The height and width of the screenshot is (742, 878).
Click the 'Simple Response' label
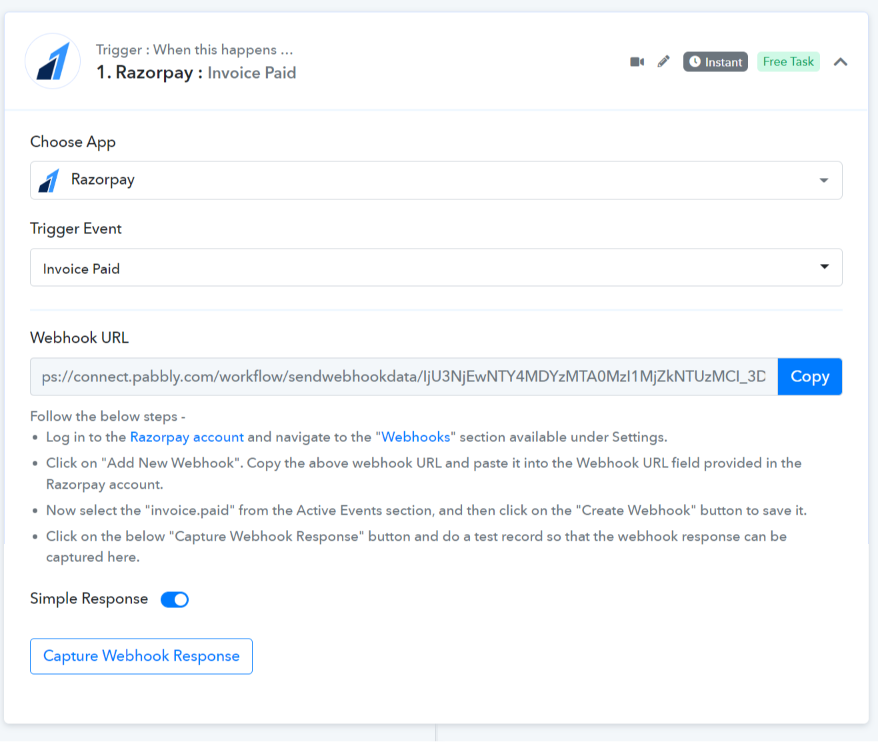(89, 599)
